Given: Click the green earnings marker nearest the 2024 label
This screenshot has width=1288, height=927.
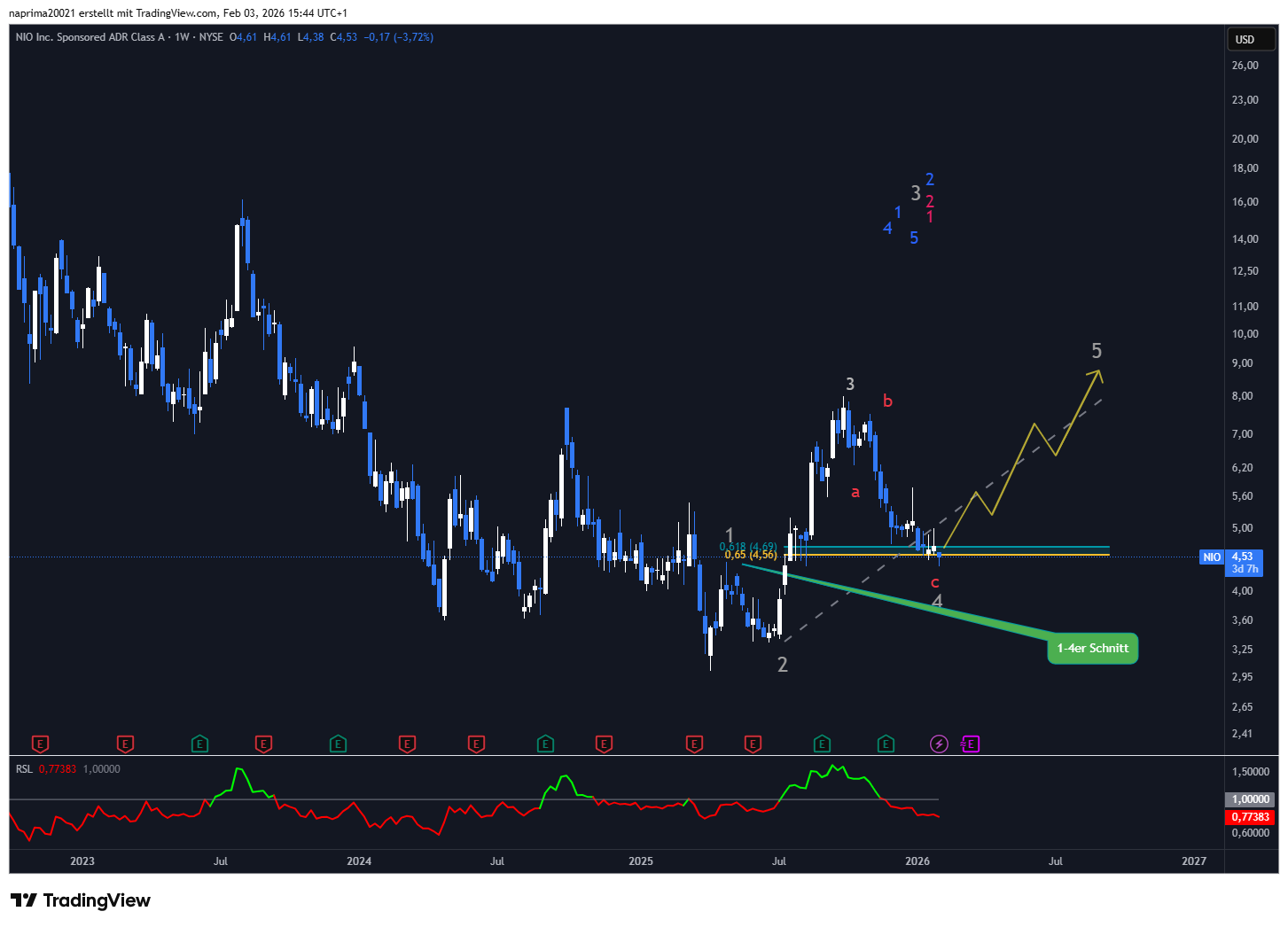Looking at the screenshot, I should coord(338,744).
